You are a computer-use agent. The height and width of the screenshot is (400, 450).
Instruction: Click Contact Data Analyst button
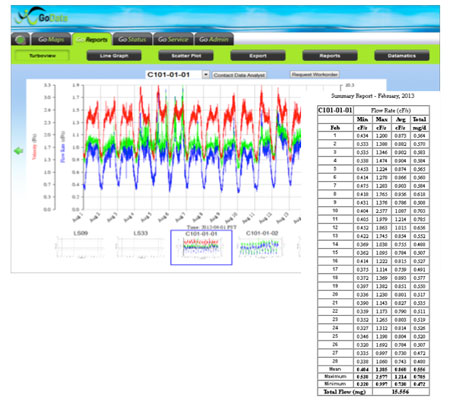click(x=239, y=75)
